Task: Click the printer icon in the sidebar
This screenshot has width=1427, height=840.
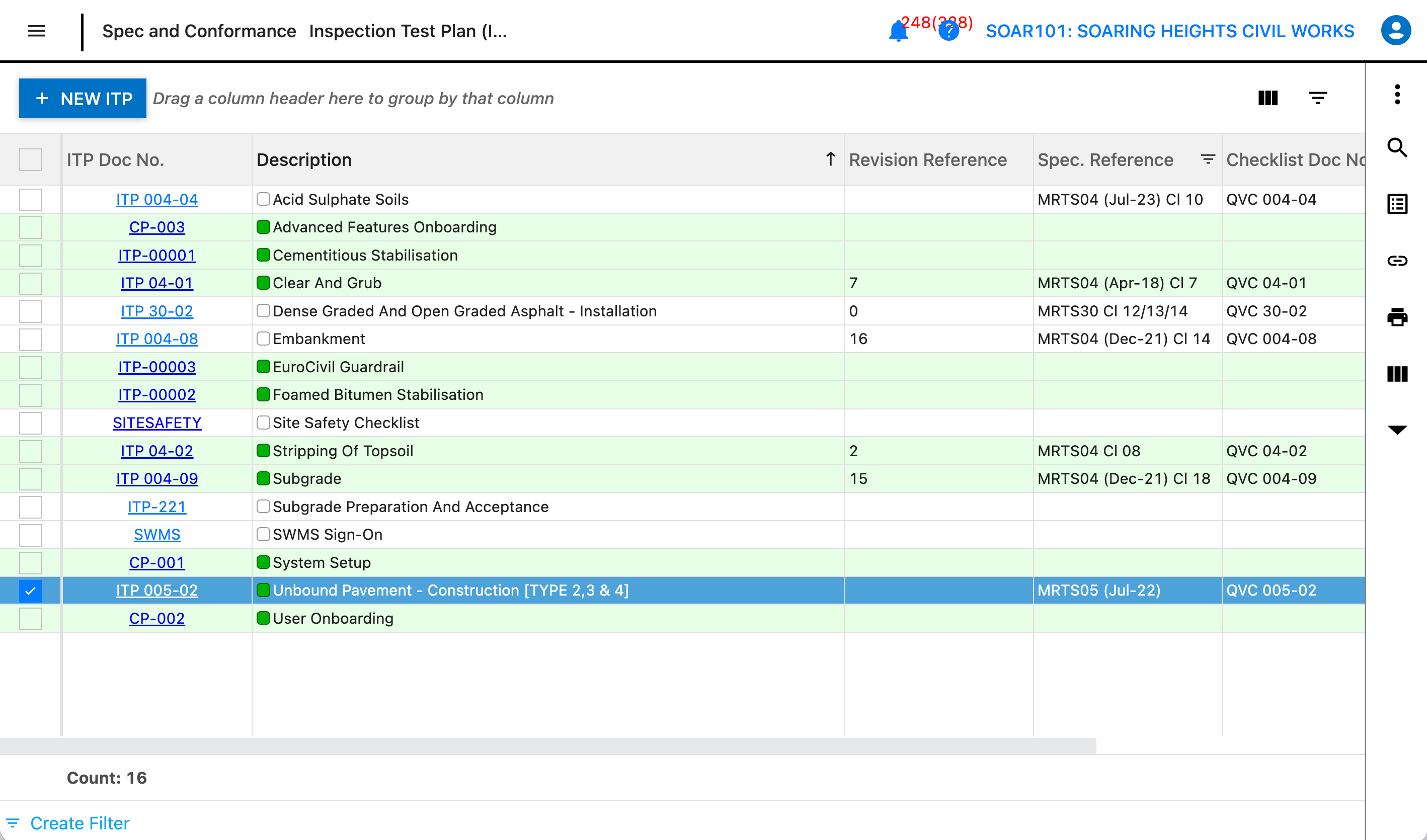Action: [1397, 317]
